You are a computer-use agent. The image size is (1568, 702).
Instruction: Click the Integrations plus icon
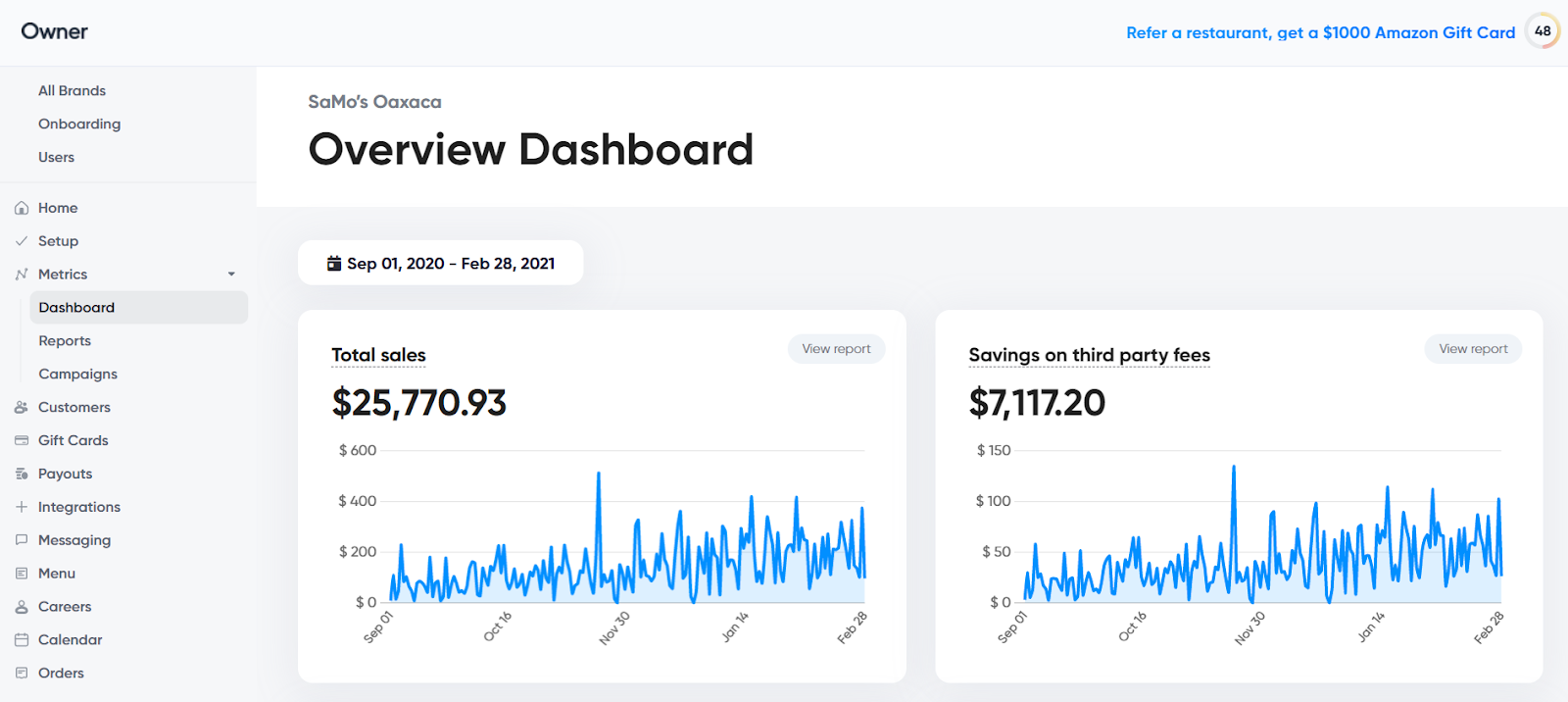22,507
